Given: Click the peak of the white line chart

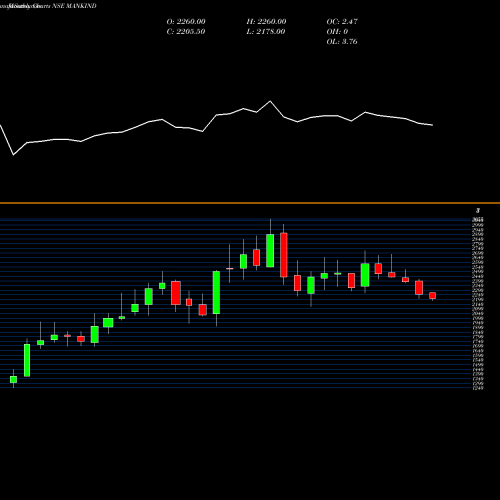Looking at the screenshot, I should [270, 101].
